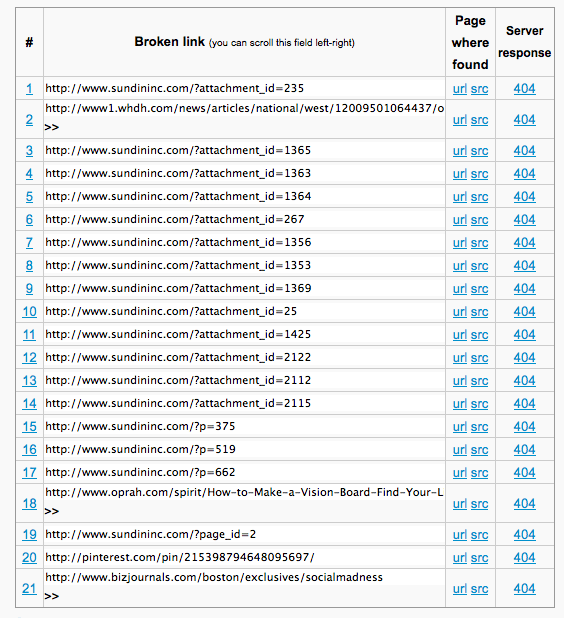The width and height of the screenshot is (564, 618).
Task: Open row number 10 link
Action: pyautogui.click(x=29, y=312)
